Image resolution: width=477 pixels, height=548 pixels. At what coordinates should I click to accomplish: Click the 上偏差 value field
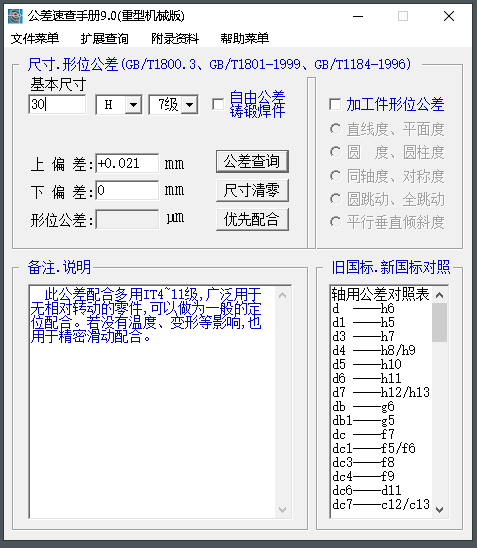point(127,163)
